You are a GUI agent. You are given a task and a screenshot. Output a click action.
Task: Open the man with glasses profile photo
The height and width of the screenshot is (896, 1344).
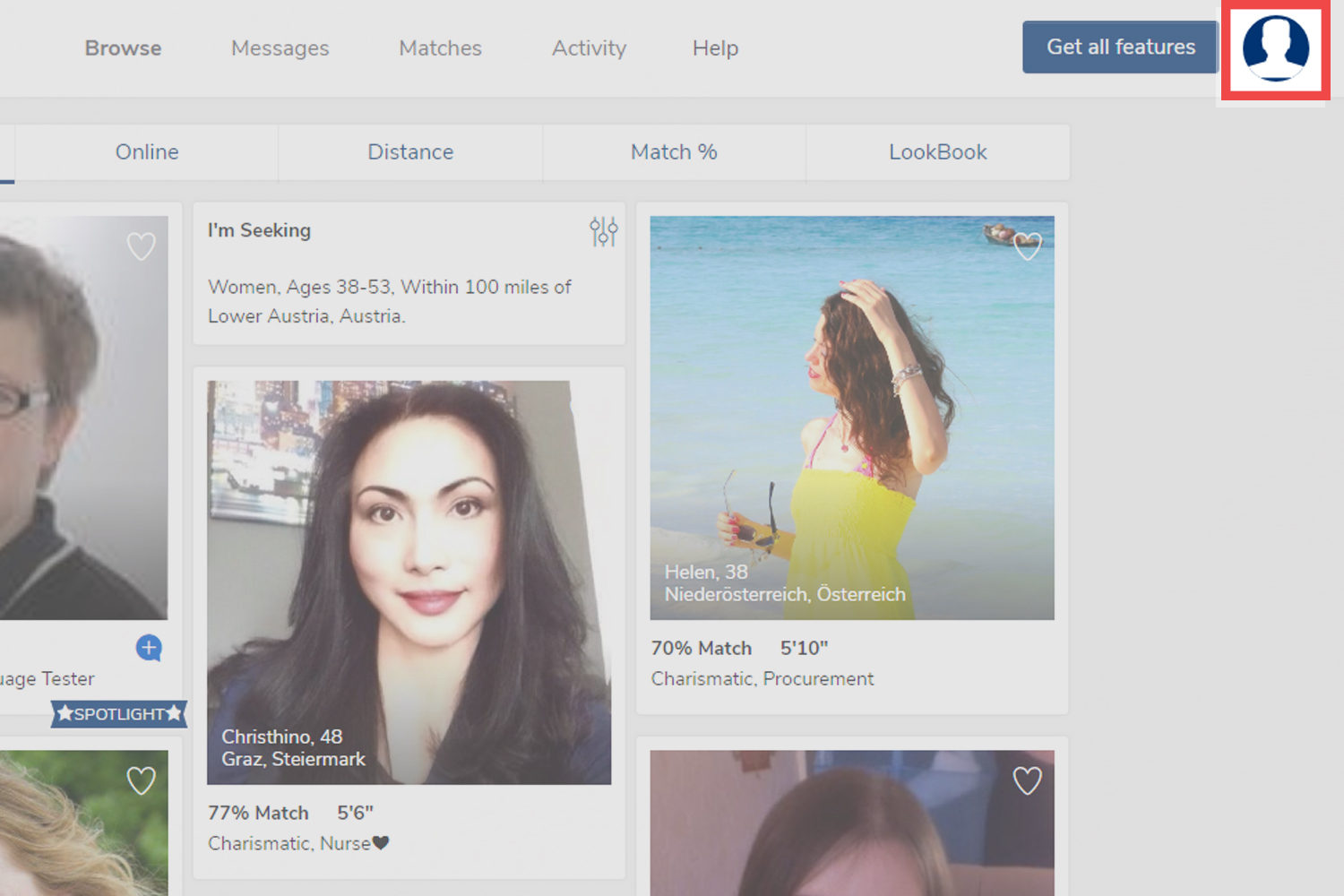click(x=83, y=418)
